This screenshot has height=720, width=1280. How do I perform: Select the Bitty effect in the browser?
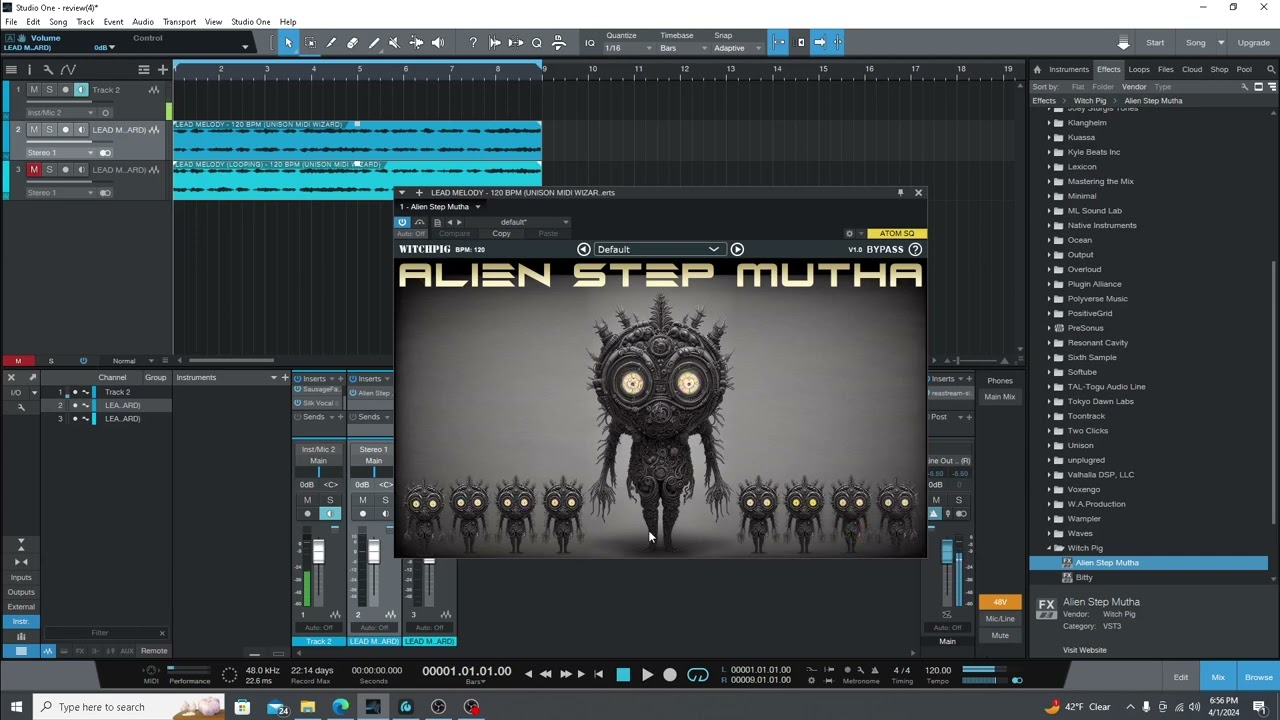[x=1084, y=577]
